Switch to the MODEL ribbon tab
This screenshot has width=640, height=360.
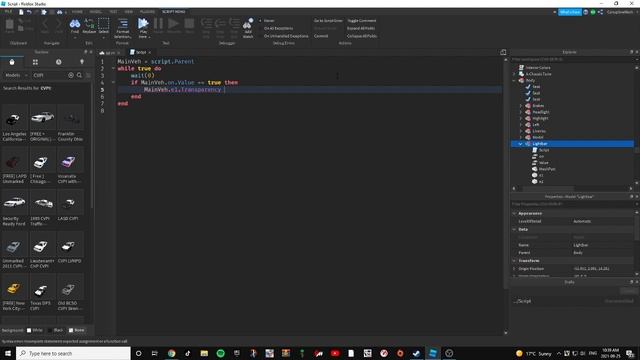(x=96, y=12)
